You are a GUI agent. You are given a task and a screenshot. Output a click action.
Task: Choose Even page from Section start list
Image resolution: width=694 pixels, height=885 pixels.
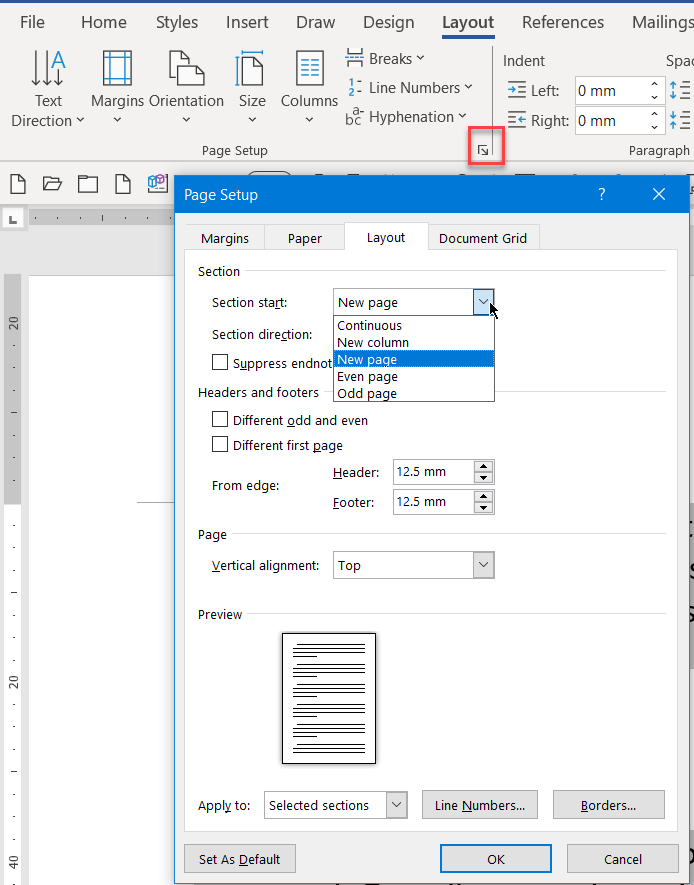(x=414, y=376)
